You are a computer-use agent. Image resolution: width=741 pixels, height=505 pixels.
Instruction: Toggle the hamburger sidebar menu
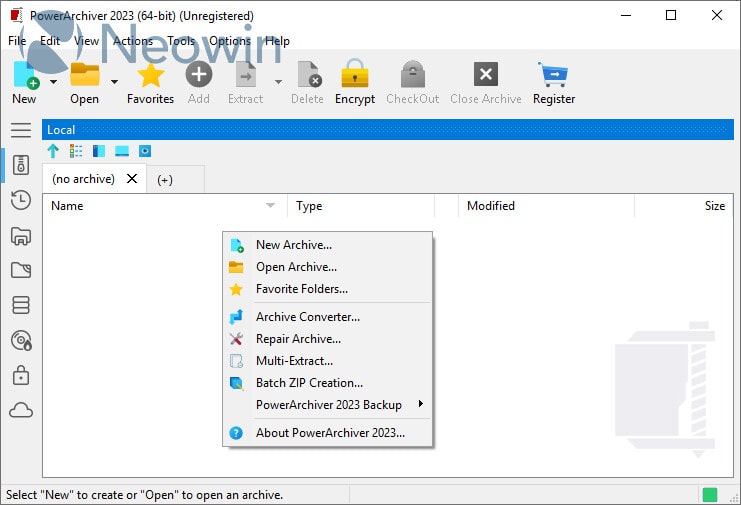pyautogui.click(x=21, y=130)
